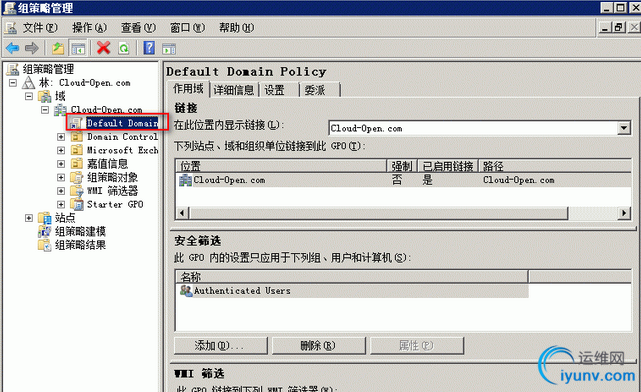Switch to the 设置 tab
This screenshot has width=641, height=392.
pos(279,90)
